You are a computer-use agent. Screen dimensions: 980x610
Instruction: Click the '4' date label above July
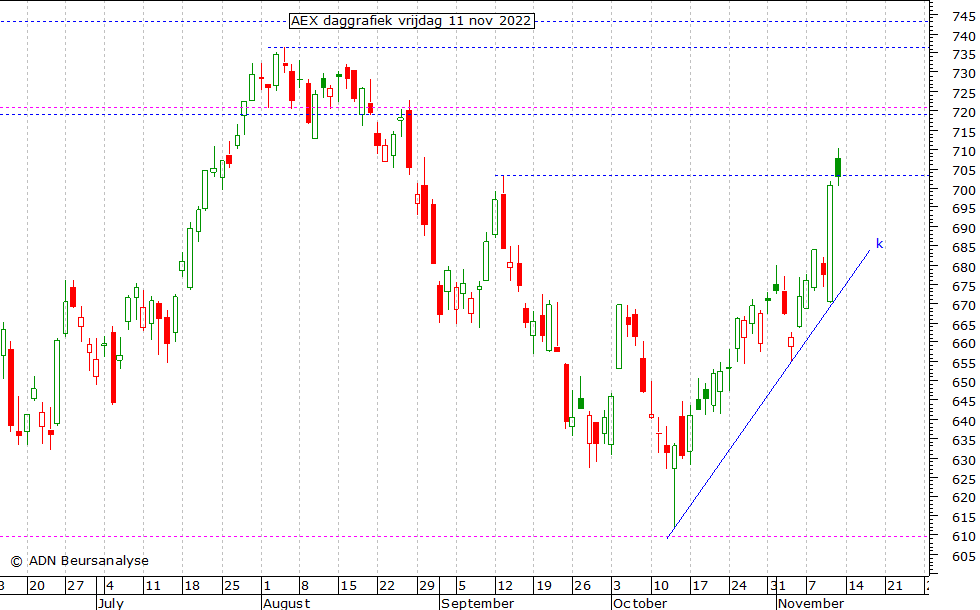pyautogui.click(x=110, y=586)
